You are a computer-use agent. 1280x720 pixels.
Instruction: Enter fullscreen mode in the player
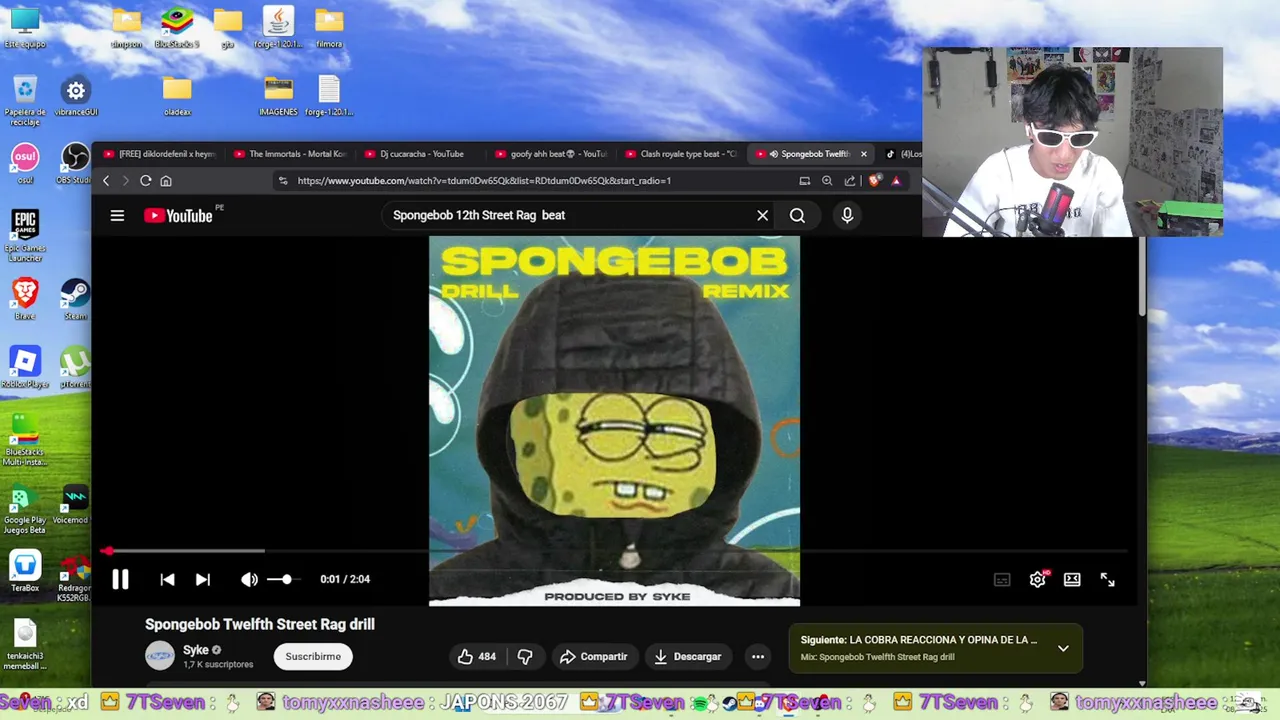tap(1107, 579)
